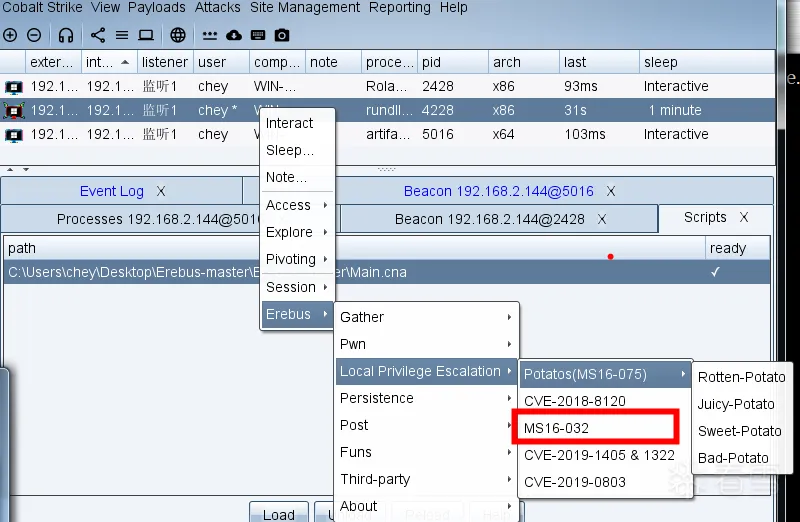Select CVE-2018-8120 exploit entry
800x522 pixels.
tap(605, 401)
